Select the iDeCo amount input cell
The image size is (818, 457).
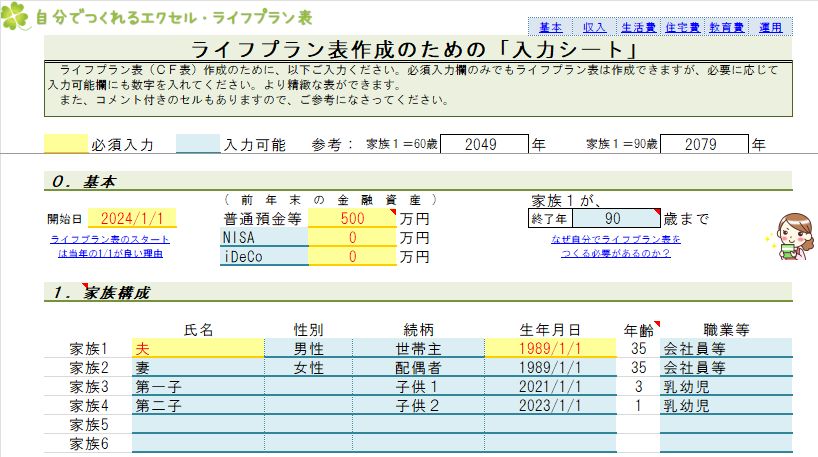(x=350, y=257)
